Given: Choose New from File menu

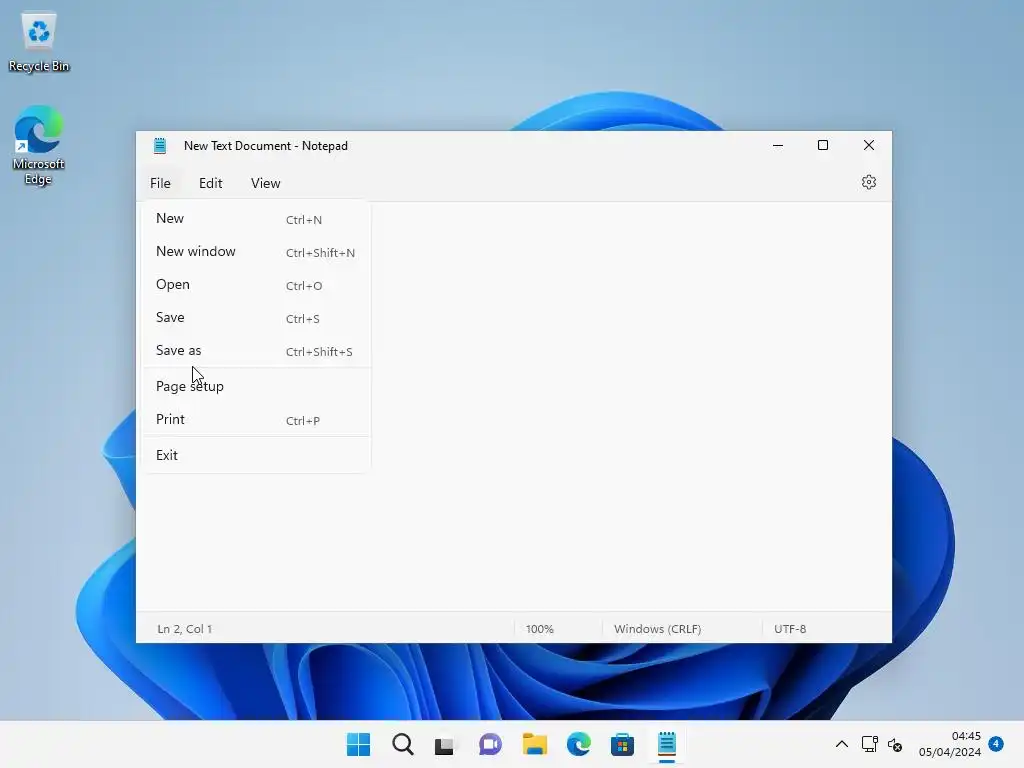Looking at the screenshot, I should pyautogui.click(x=256, y=219).
